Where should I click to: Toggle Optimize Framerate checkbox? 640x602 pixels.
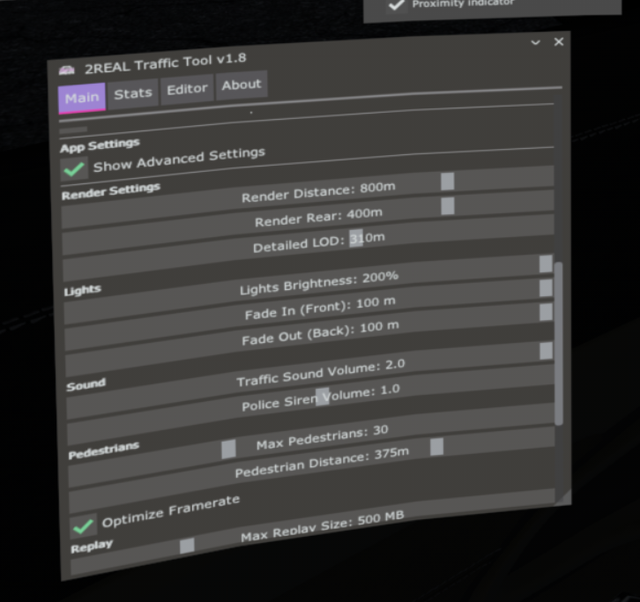83,526
